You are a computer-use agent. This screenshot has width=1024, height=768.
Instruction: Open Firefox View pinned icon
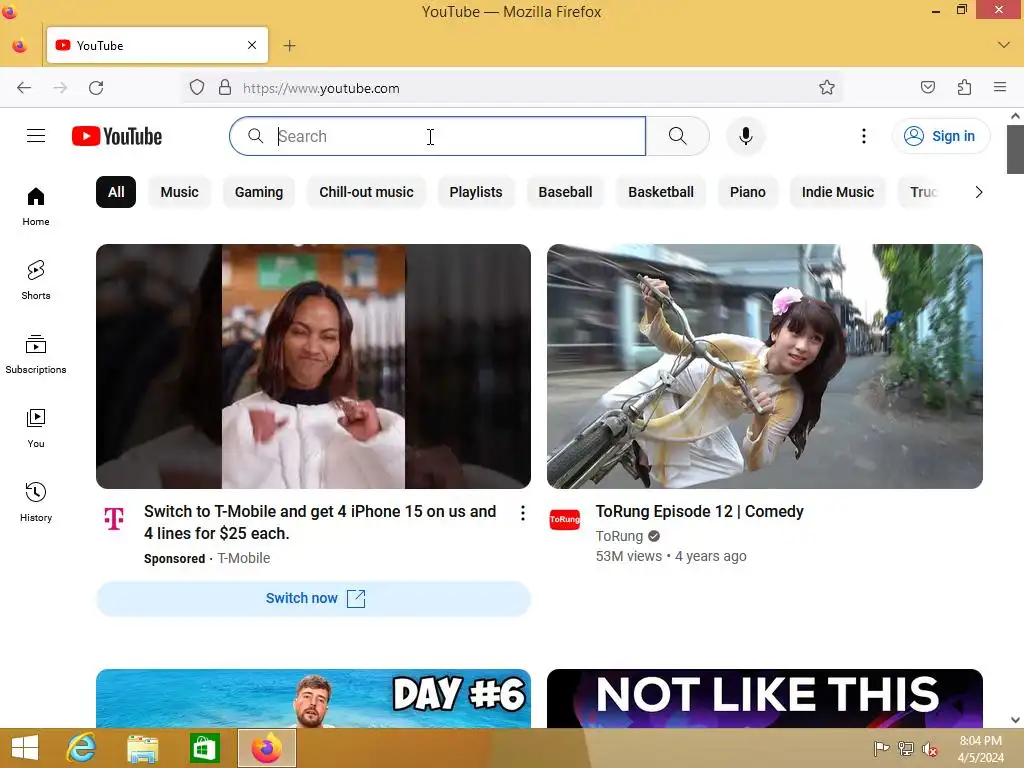(20, 45)
